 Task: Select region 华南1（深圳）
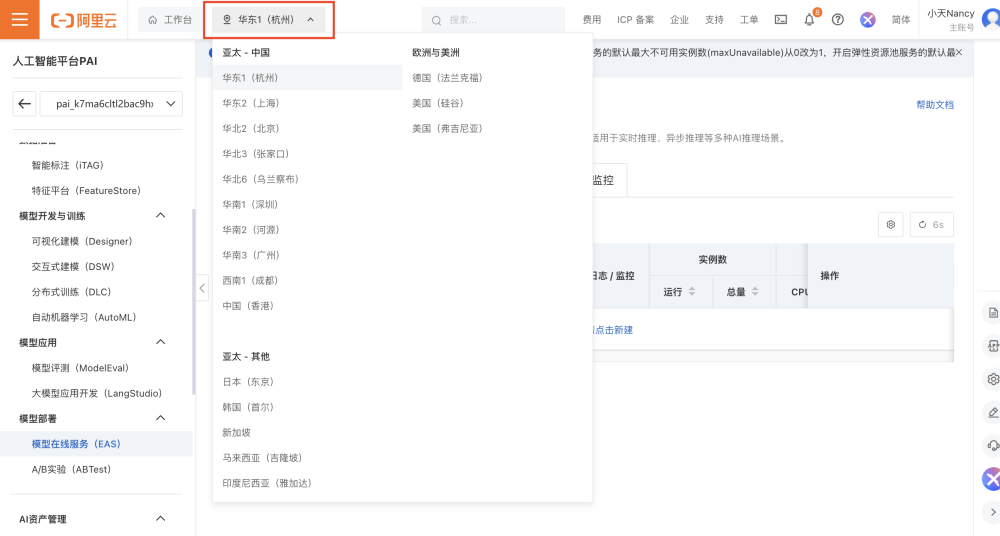click(250, 204)
